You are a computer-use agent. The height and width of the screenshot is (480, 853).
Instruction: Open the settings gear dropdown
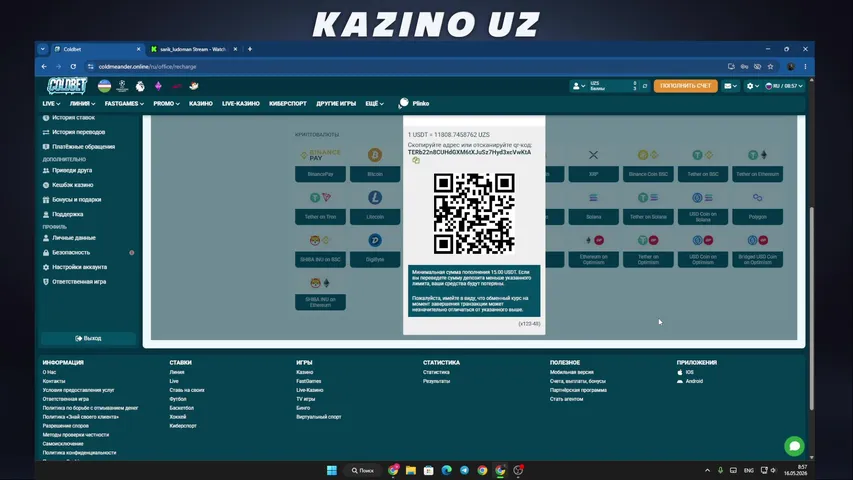[752, 86]
